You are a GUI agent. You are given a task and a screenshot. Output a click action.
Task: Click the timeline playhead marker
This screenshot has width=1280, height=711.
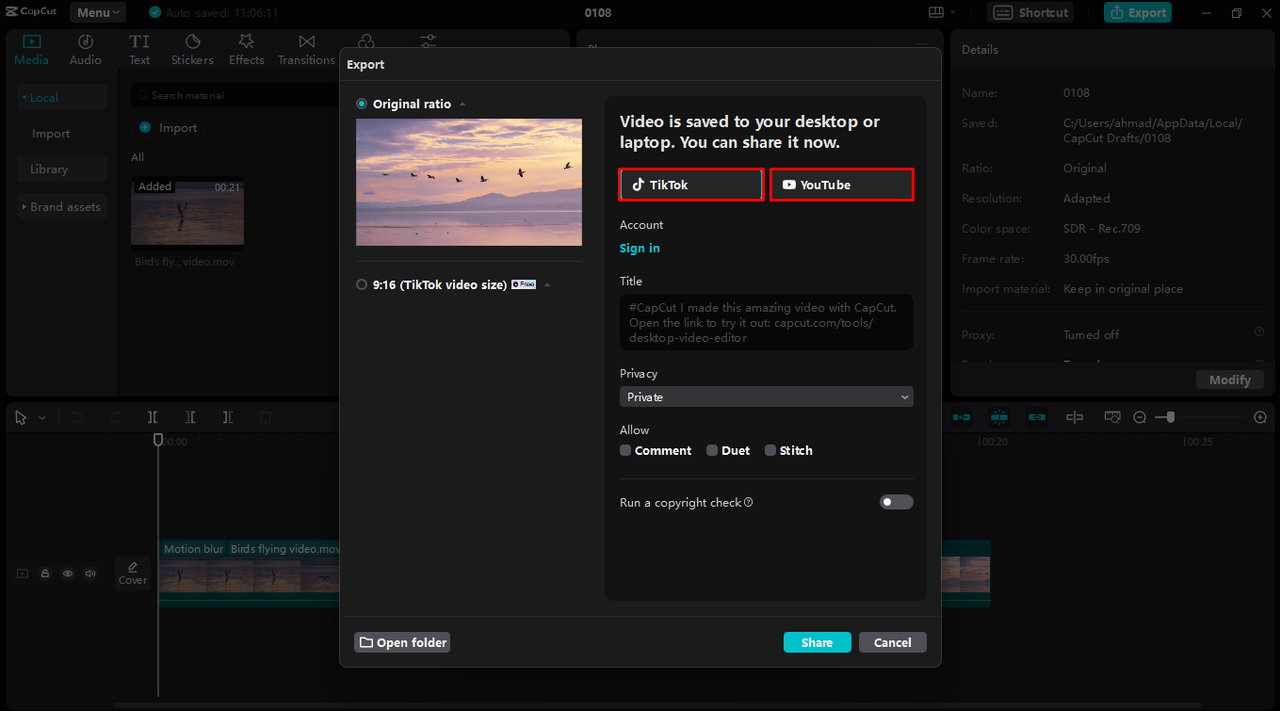(158, 439)
